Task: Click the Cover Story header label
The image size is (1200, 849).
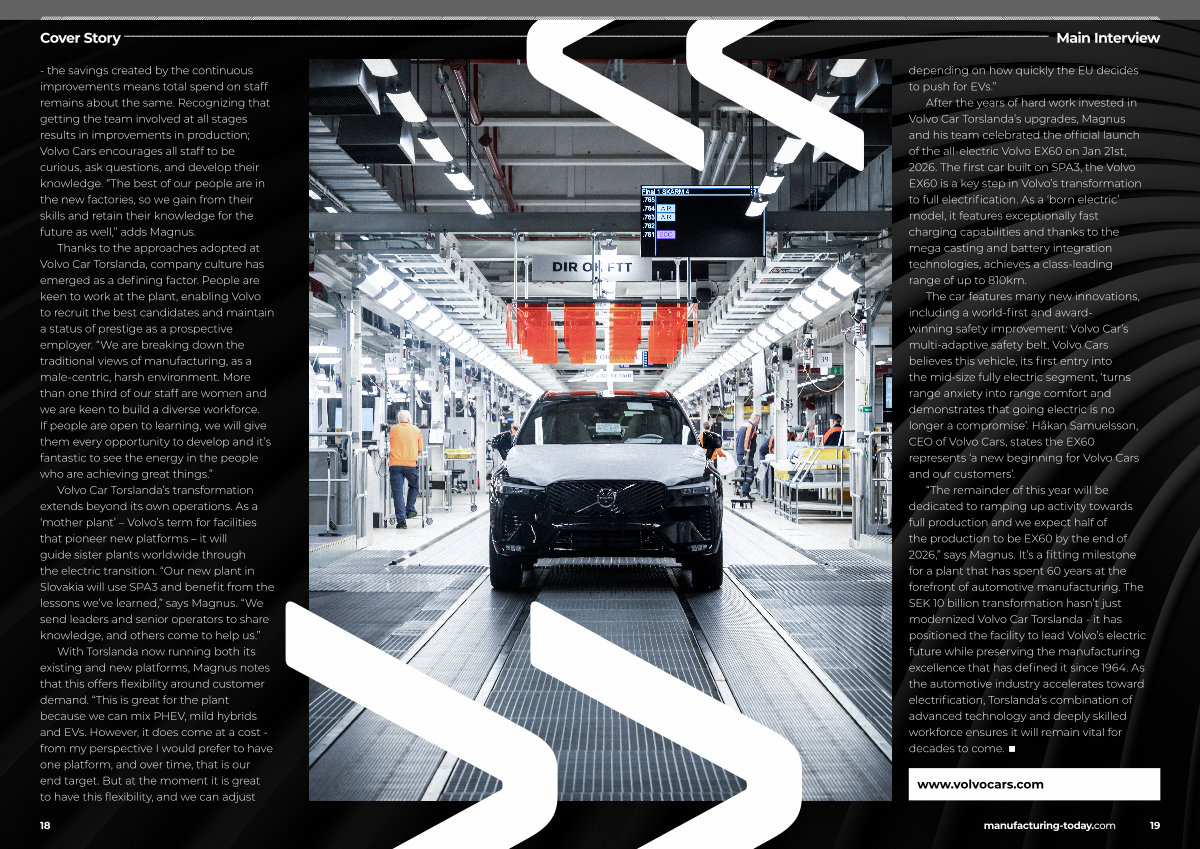Action: pos(80,38)
